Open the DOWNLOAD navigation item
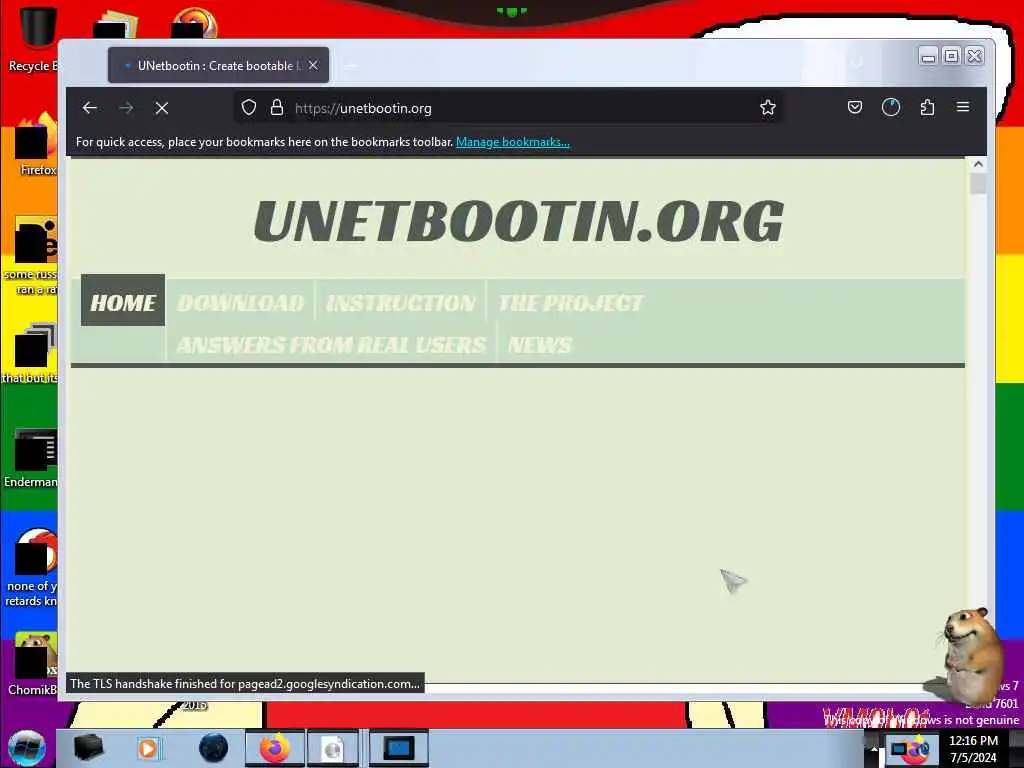1024x768 pixels. tap(240, 302)
